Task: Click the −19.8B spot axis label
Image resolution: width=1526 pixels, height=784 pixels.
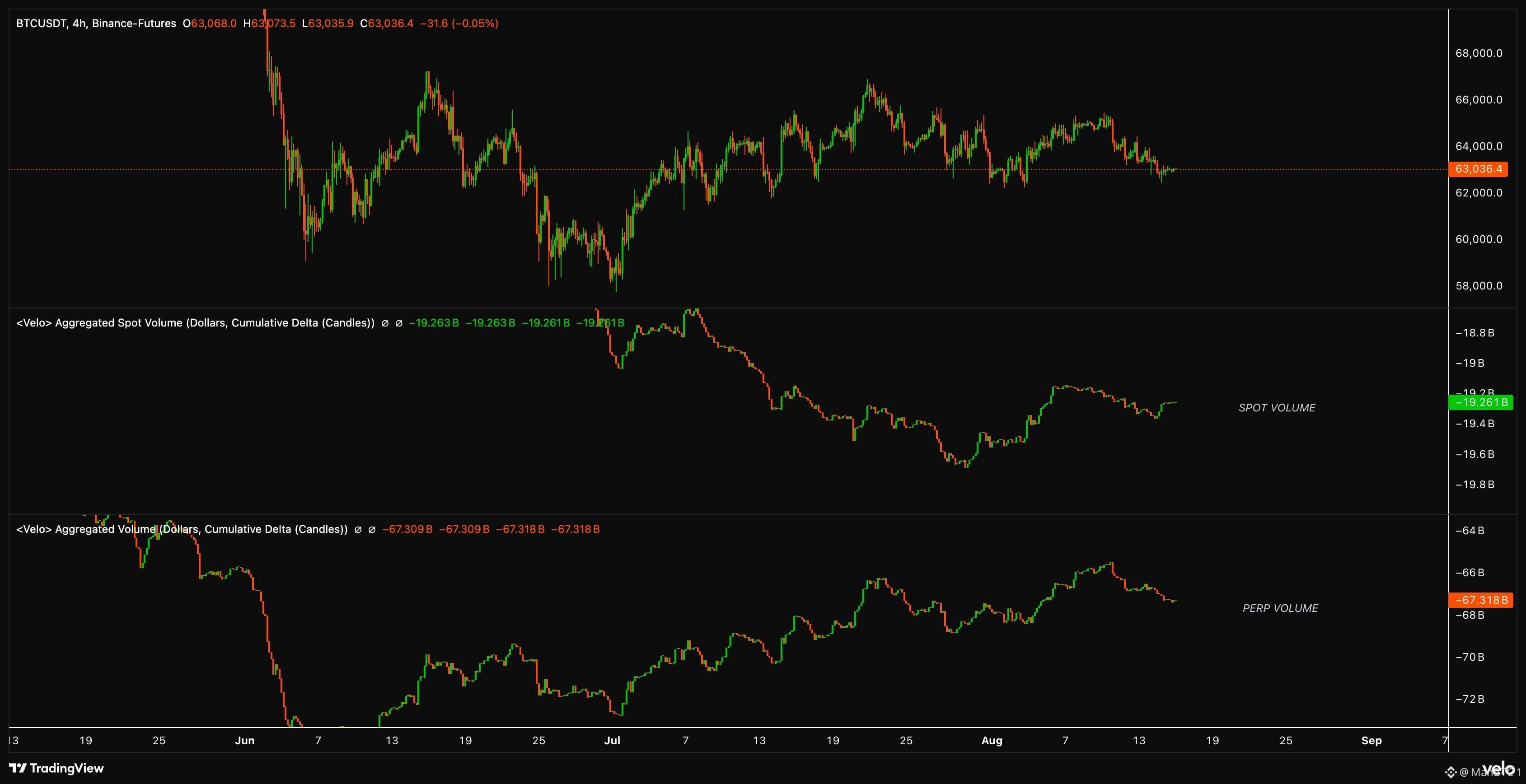Action: tap(1475, 485)
